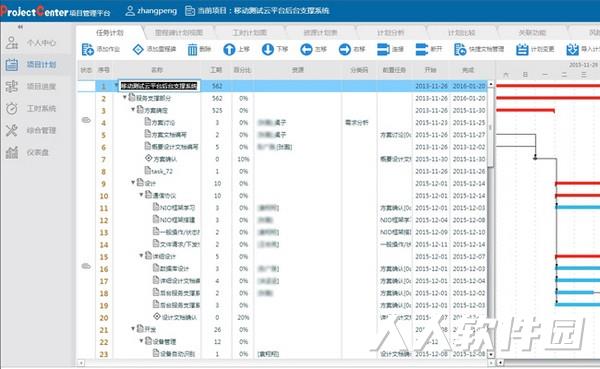
Task: Collapse the row 21 开发 node
Action: pos(133,328)
